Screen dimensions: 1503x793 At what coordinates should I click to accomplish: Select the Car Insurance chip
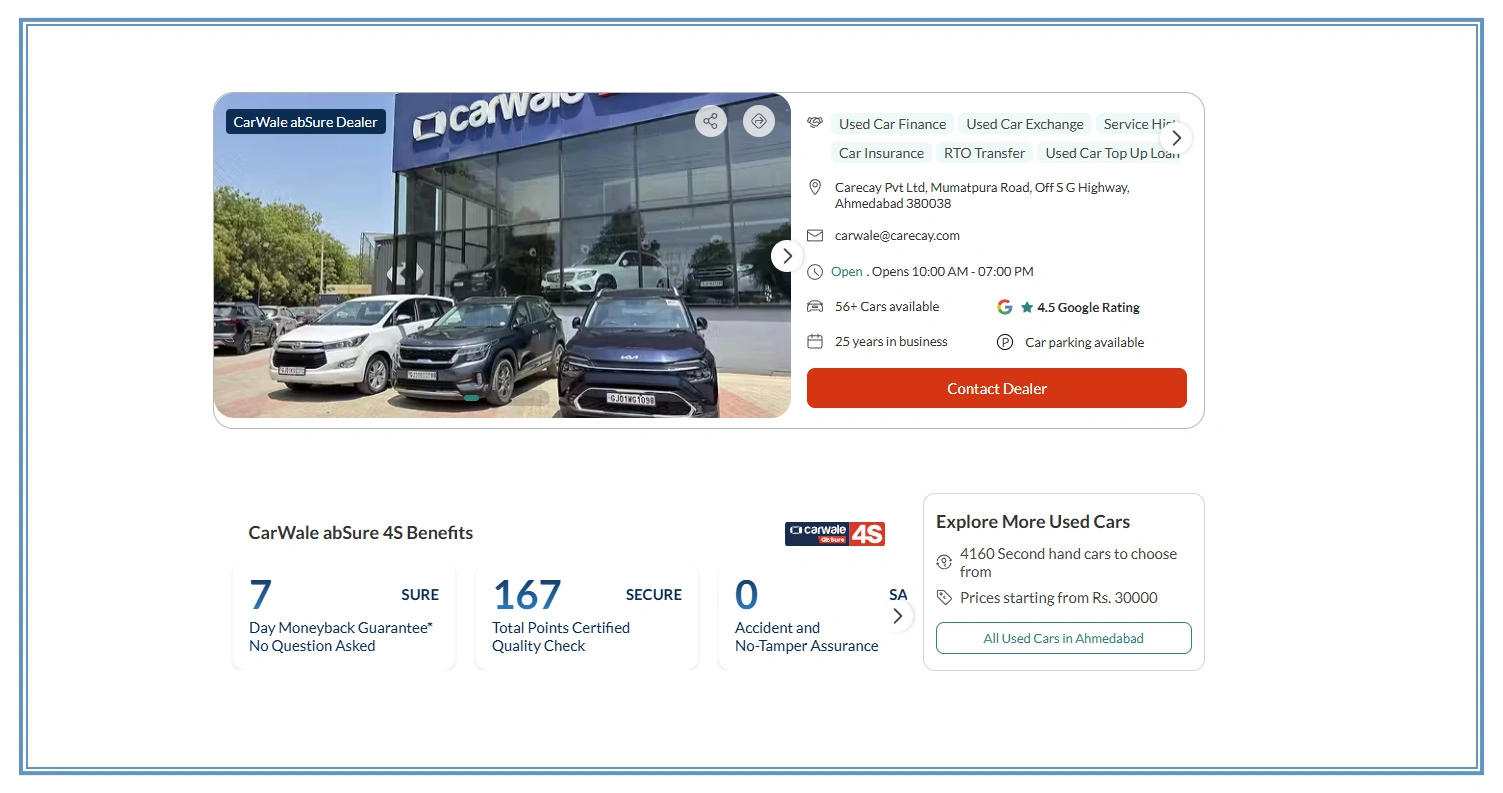pos(881,153)
